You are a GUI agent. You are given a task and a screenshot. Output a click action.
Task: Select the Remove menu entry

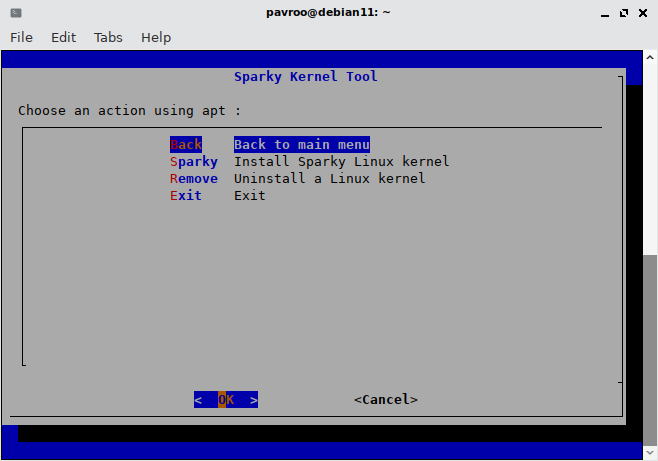pyautogui.click(x=194, y=179)
